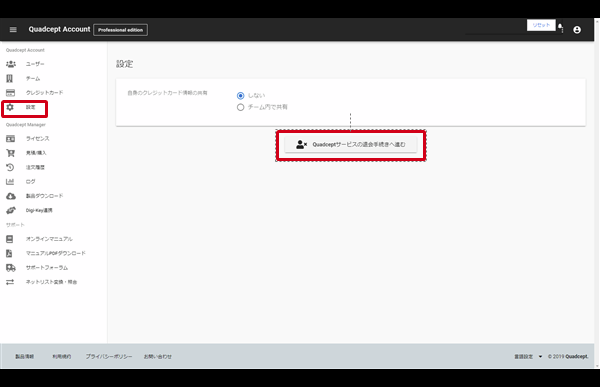
Task: Click the Professional edition badge
Action: coord(121,30)
